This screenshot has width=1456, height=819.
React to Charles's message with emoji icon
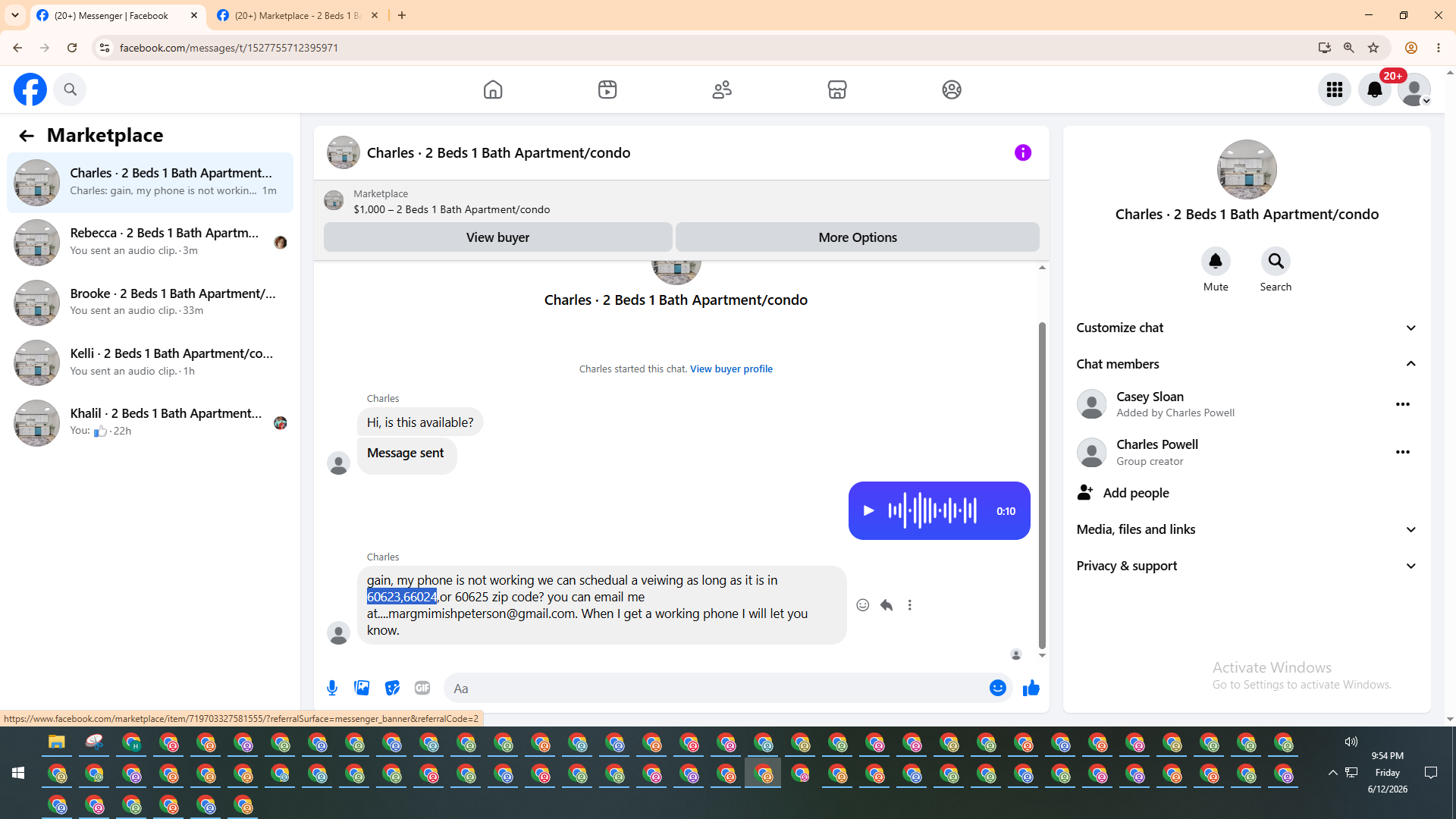[863, 605]
